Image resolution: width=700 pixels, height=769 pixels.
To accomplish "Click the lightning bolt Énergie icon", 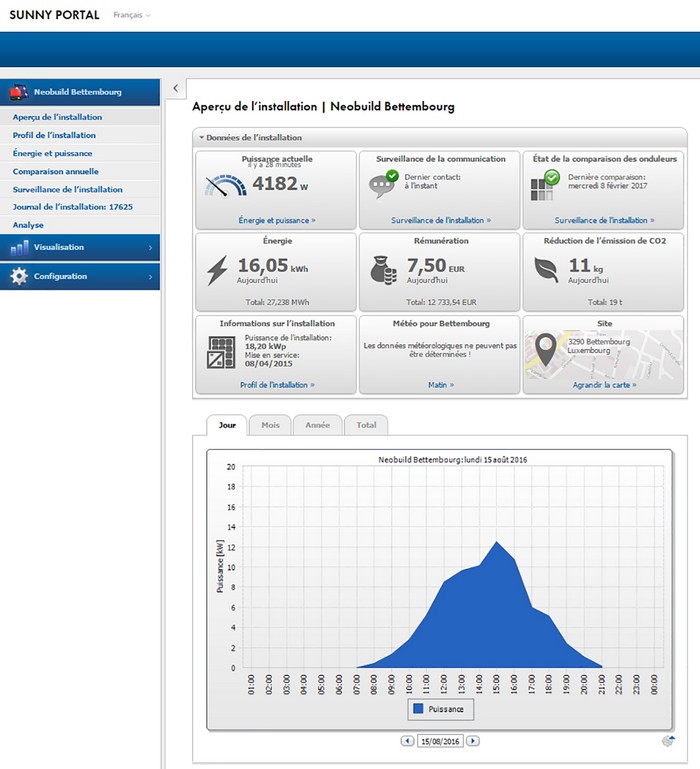I will [217, 270].
